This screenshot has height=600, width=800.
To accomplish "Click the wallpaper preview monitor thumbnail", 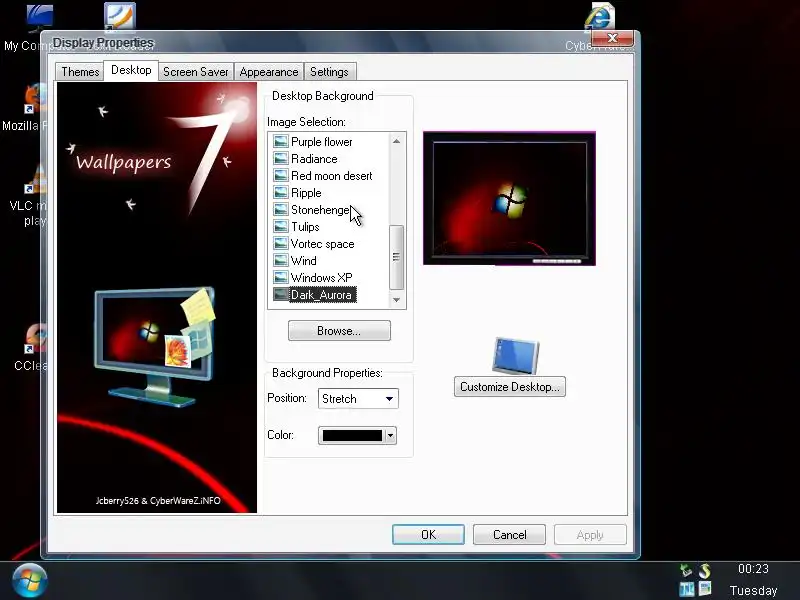I will tap(509, 198).
